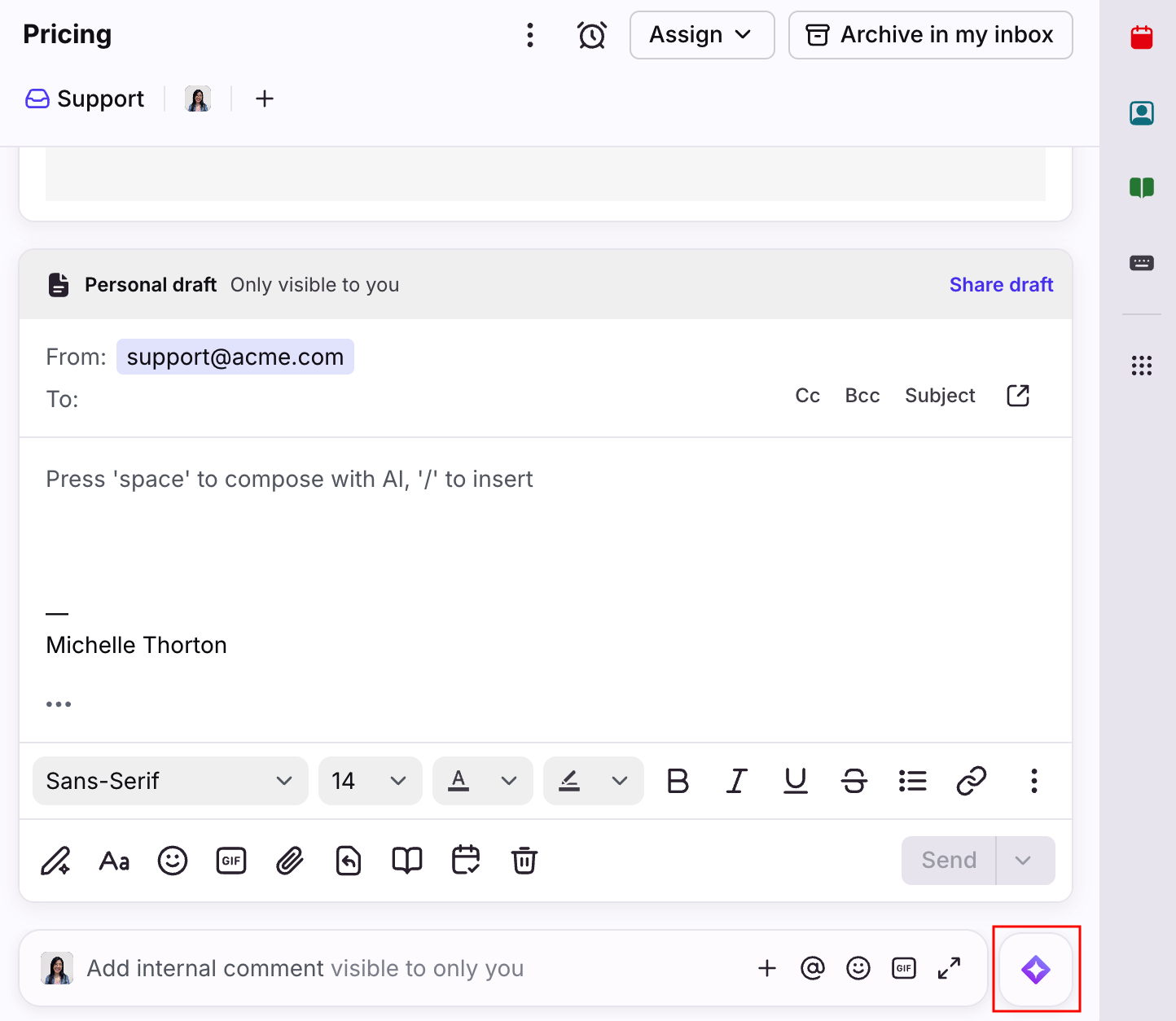Viewport: 1176px width, 1021px height.
Task: Open the conversation three-dot menu
Action: point(530,35)
